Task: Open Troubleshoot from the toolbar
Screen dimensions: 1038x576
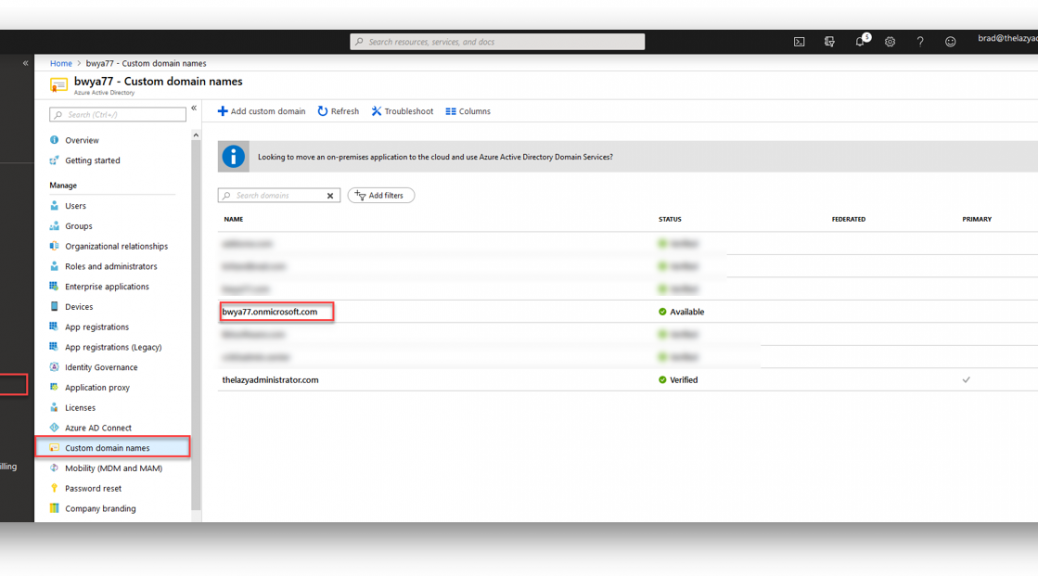Action: [x=402, y=111]
